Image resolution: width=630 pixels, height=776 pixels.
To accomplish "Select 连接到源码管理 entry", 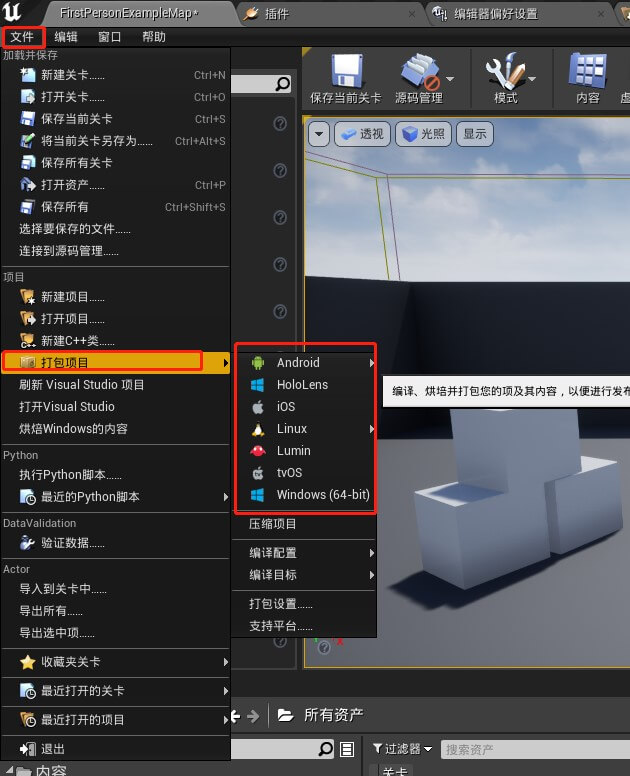I will coord(116,251).
